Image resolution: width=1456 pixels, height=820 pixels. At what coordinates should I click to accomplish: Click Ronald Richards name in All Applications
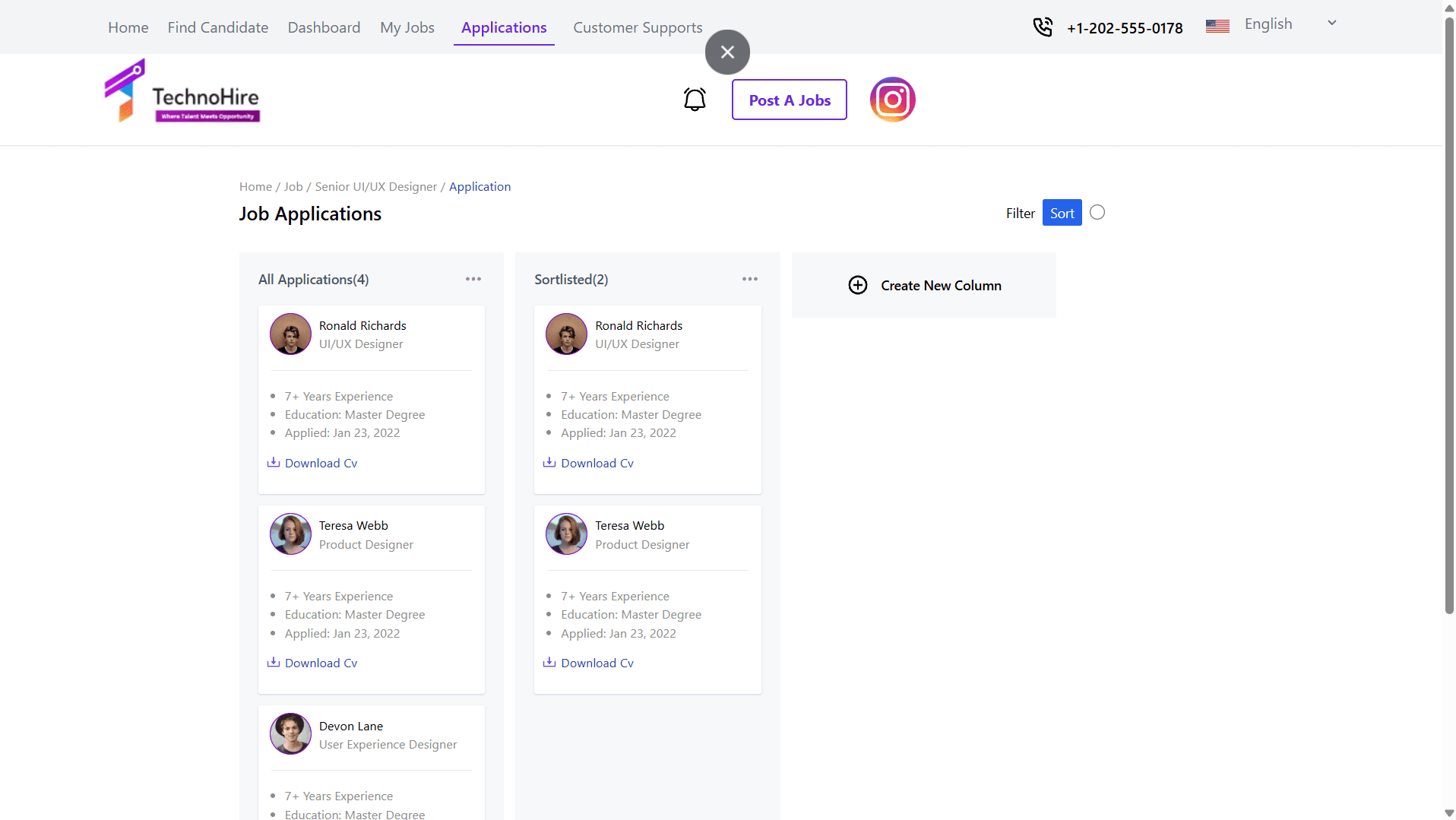point(362,326)
